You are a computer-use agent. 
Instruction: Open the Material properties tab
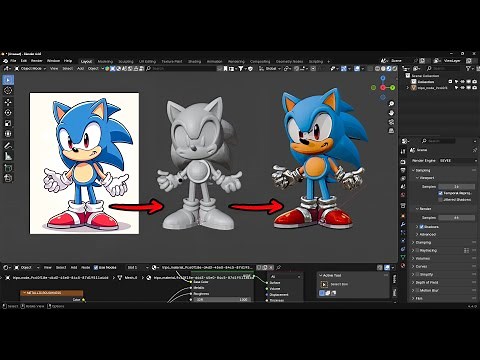[403, 266]
